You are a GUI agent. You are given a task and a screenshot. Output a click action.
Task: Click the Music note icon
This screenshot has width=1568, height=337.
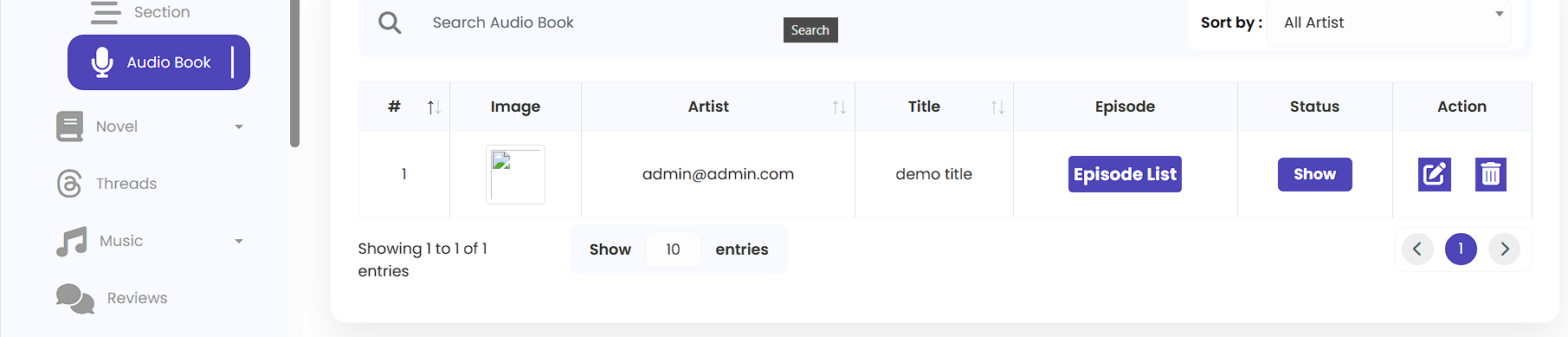coord(72,241)
